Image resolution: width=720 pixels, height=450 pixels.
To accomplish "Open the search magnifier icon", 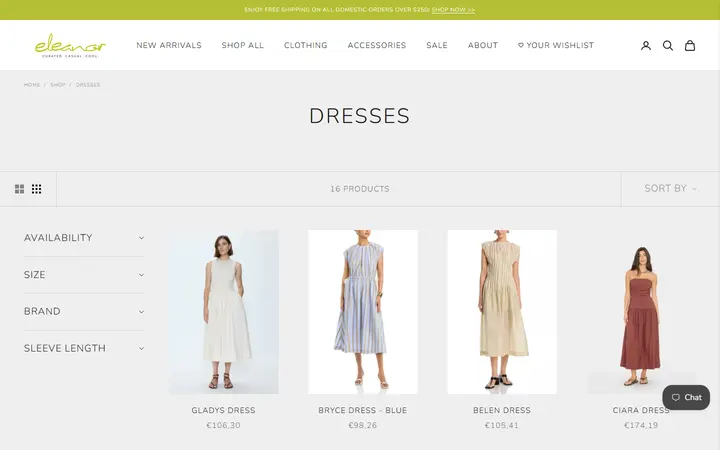I will click(668, 45).
